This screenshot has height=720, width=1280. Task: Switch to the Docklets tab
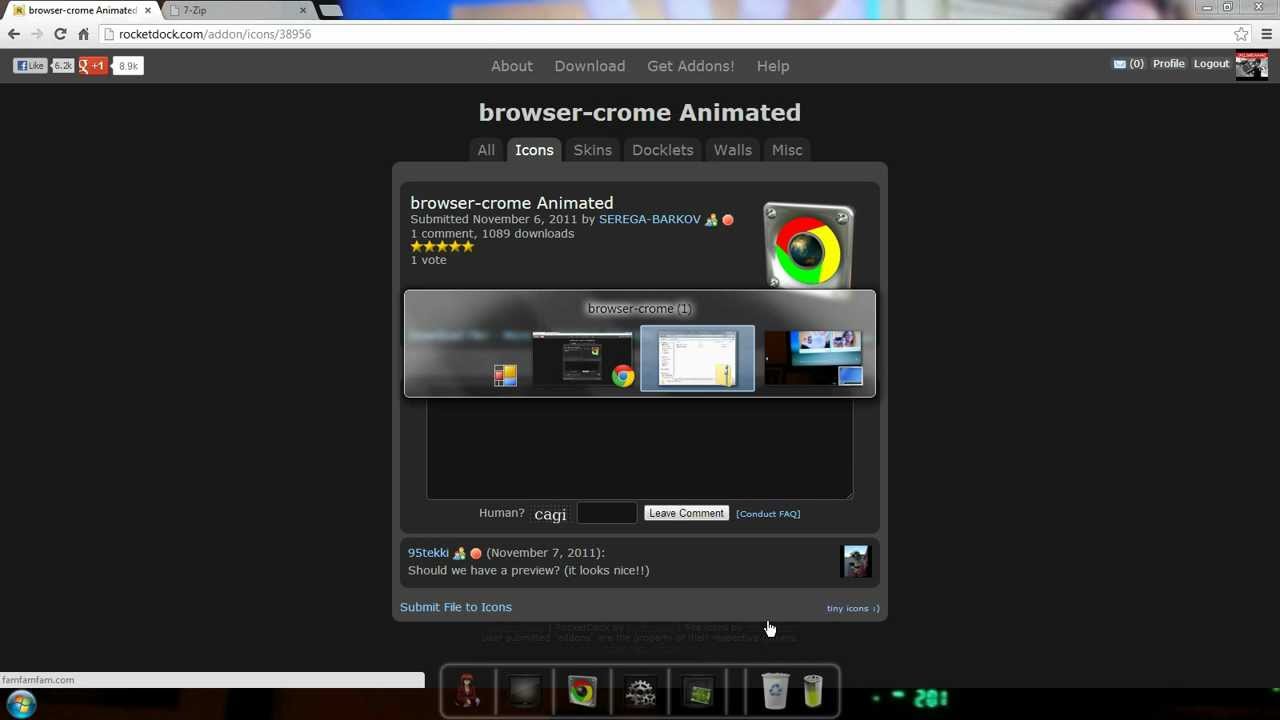pyautogui.click(x=662, y=150)
